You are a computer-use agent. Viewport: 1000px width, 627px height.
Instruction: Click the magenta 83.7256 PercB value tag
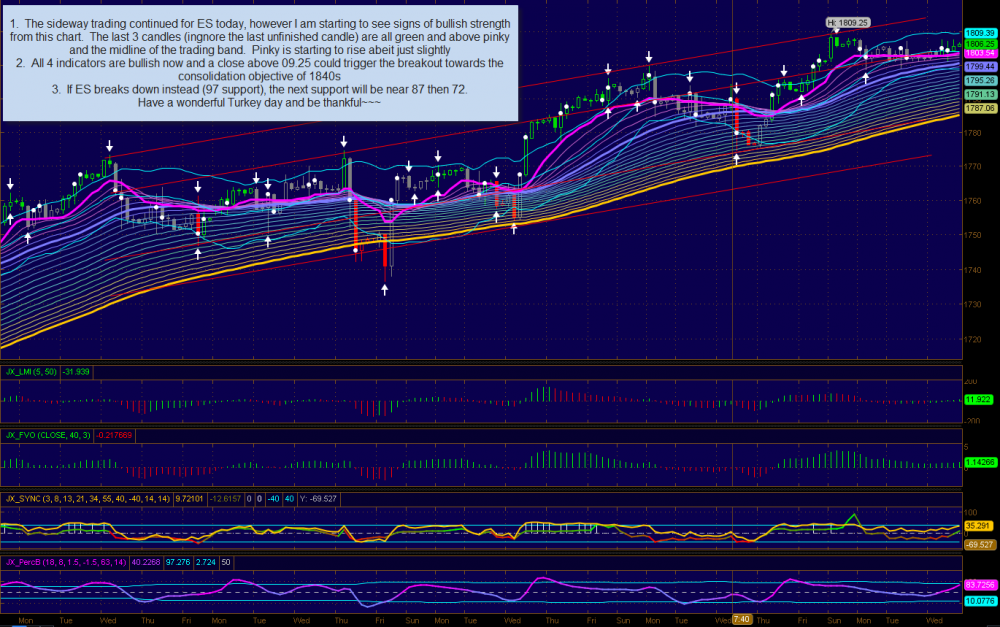point(979,584)
